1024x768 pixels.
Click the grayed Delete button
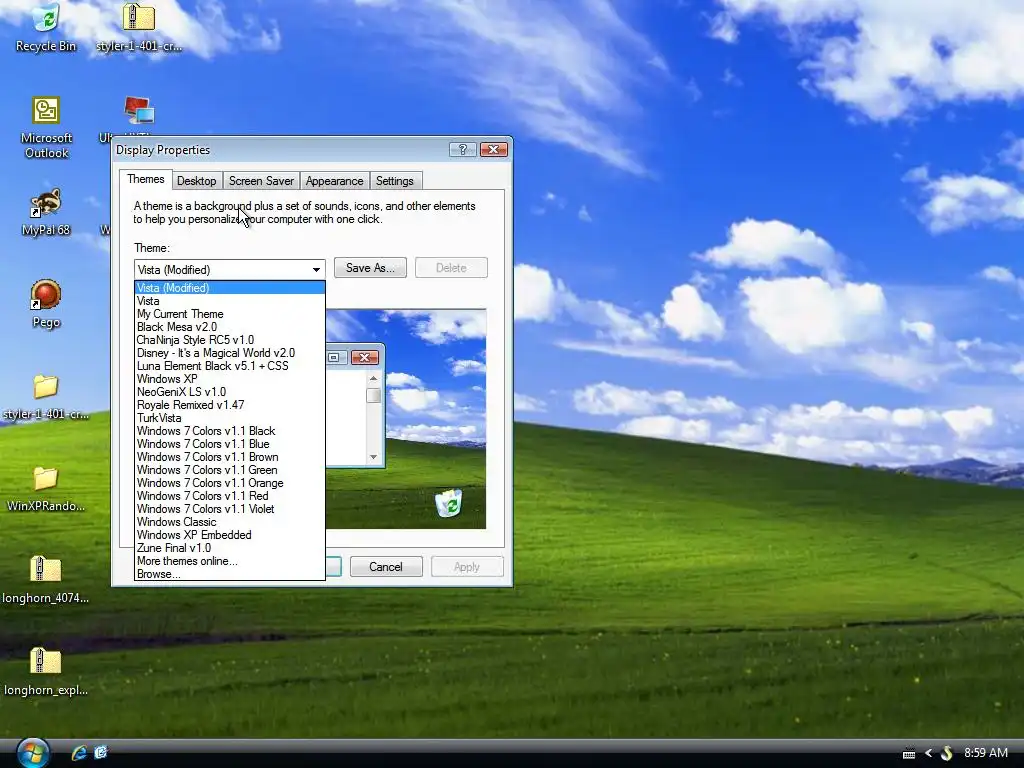[x=451, y=268]
